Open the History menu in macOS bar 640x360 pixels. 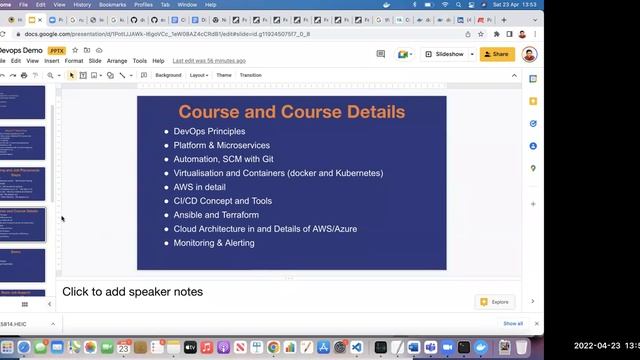82,5
